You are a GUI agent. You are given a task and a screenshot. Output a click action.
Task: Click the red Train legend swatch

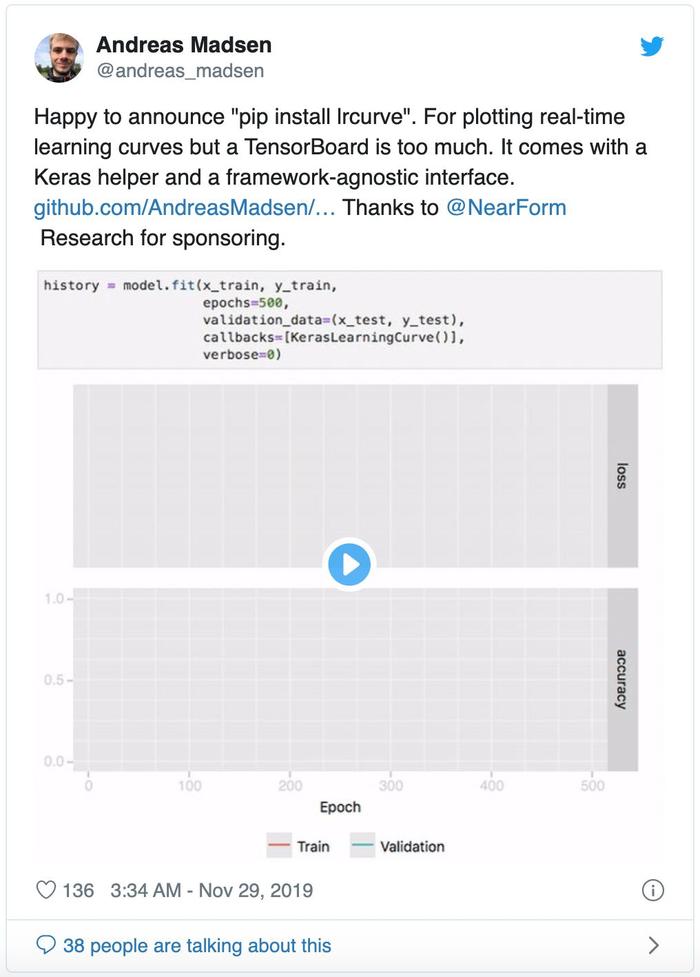279,846
